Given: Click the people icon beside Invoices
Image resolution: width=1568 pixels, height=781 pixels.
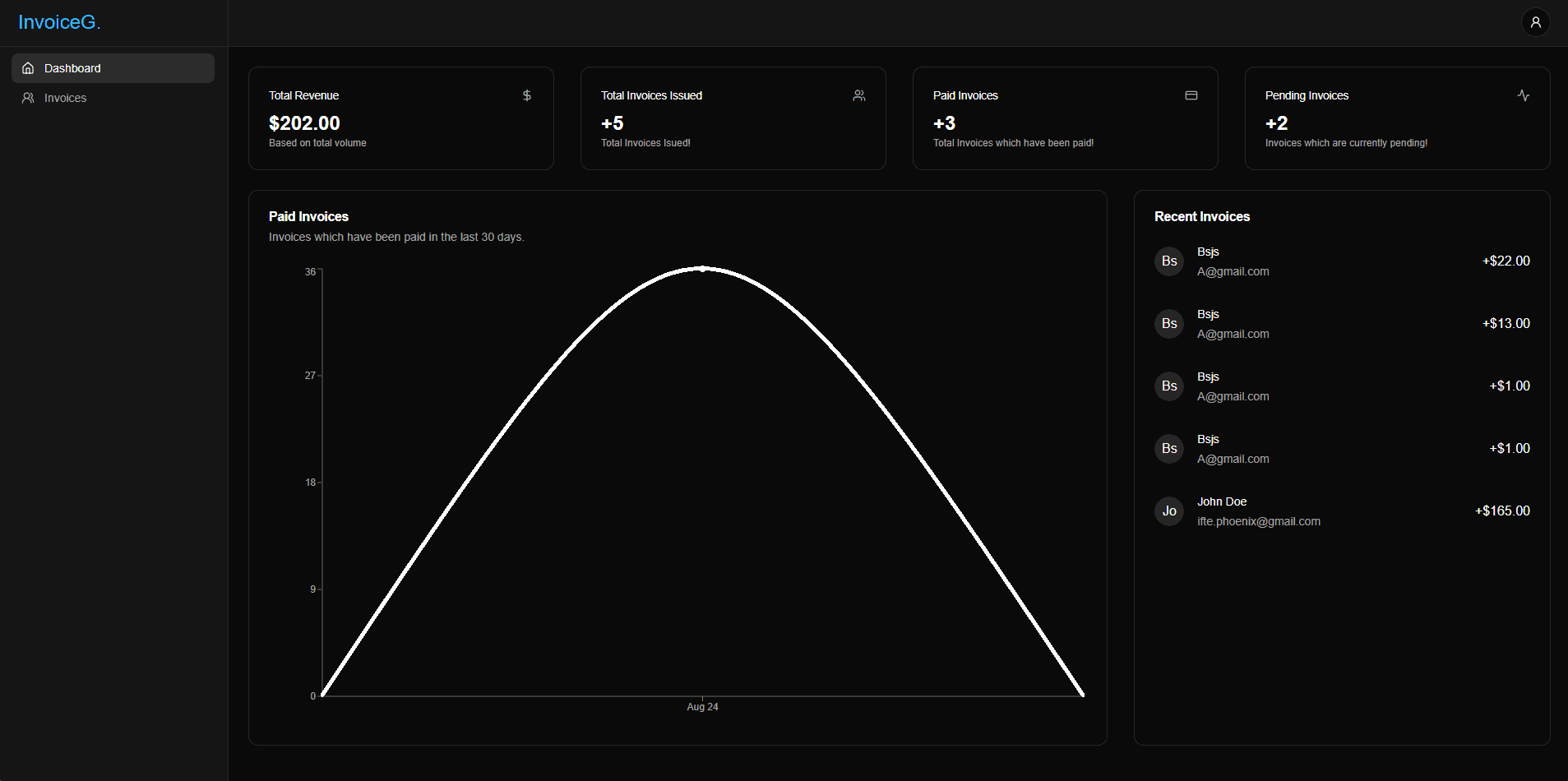Looking at the screenshot, I should pos(28,98).
